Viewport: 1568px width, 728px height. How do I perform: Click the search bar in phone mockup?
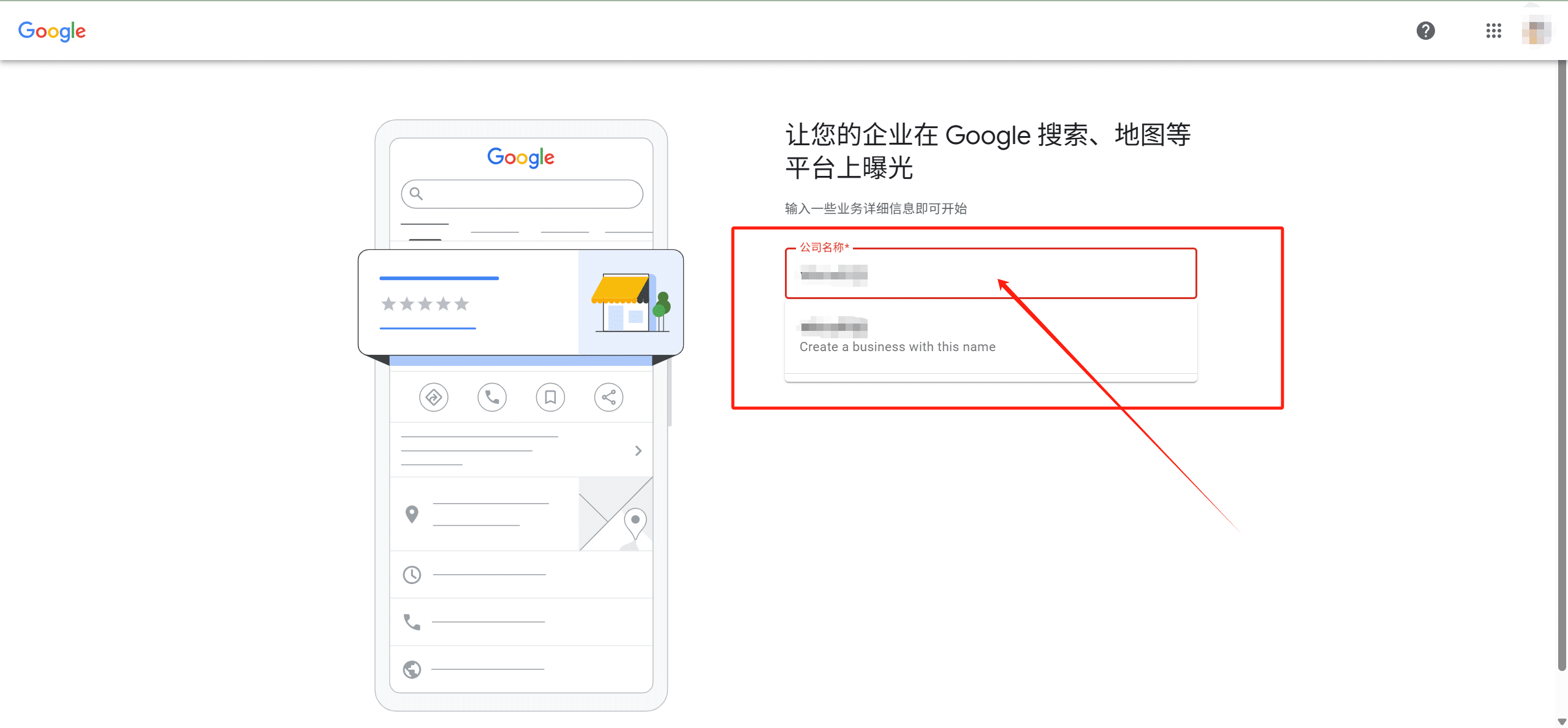521,194
